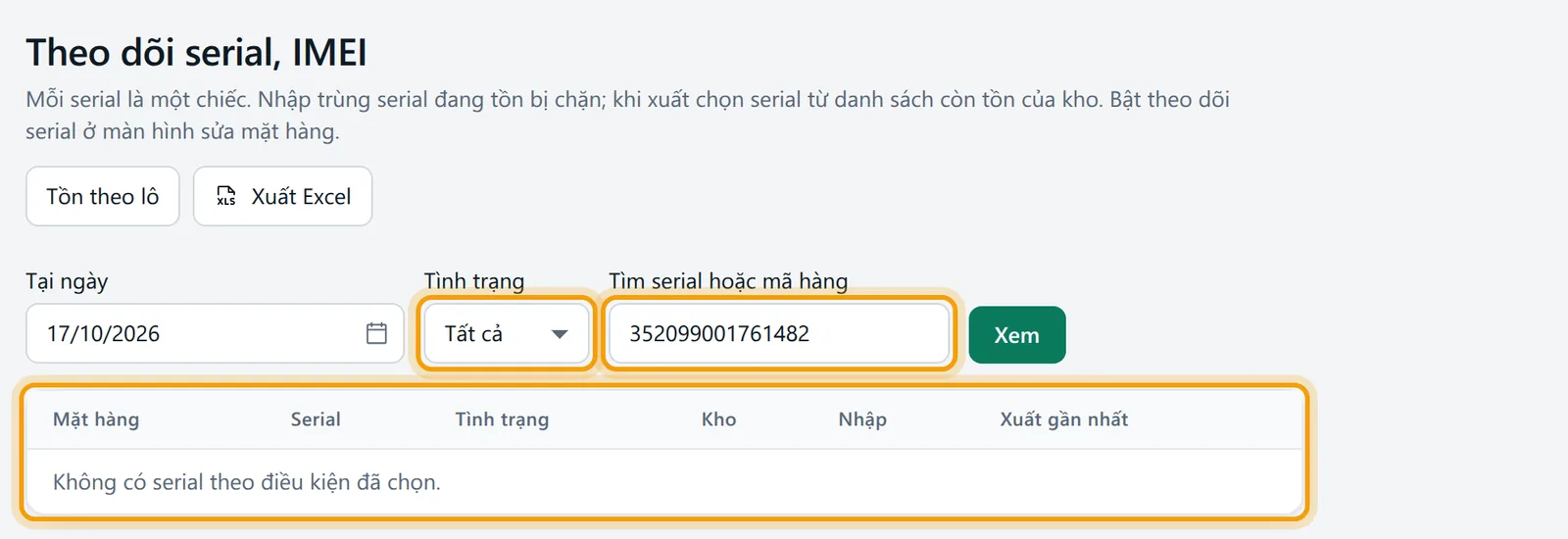Screen dimensions: 1568x539
Task: Click the green "Xem" button
Action: click(1017, 335)
